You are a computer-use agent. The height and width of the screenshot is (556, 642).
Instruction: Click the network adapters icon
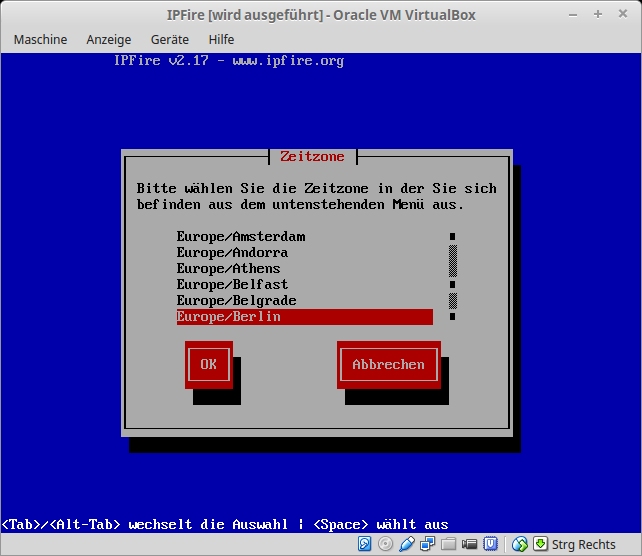coord(427,544)
